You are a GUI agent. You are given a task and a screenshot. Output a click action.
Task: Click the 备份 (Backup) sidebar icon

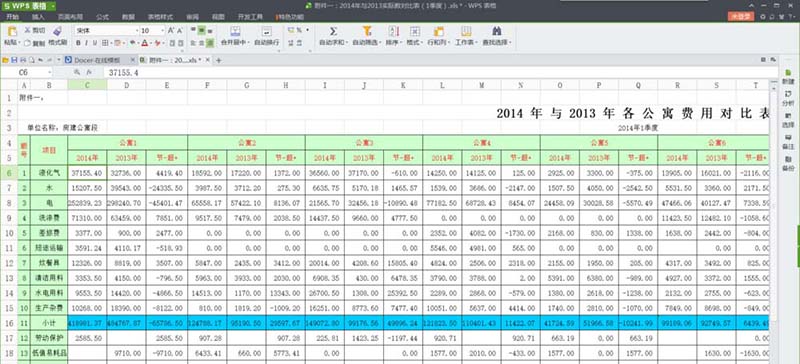click(788, 163)
